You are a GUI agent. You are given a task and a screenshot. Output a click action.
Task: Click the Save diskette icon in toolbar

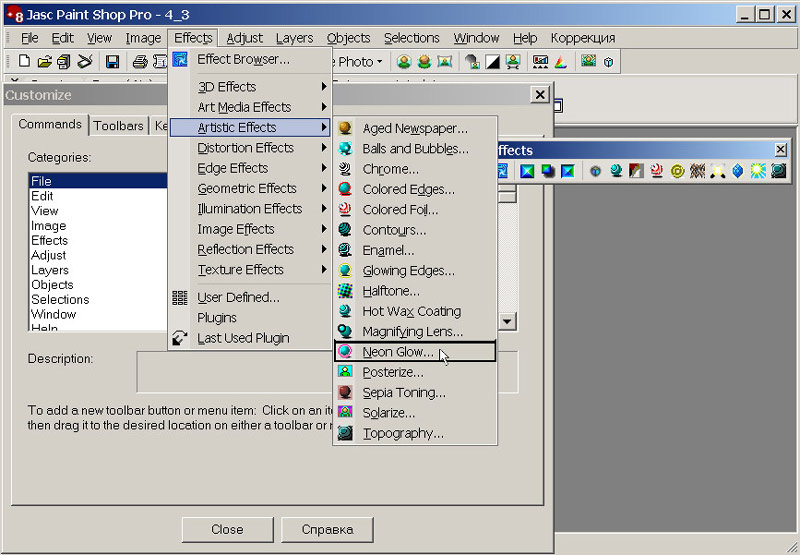[112, 62]
